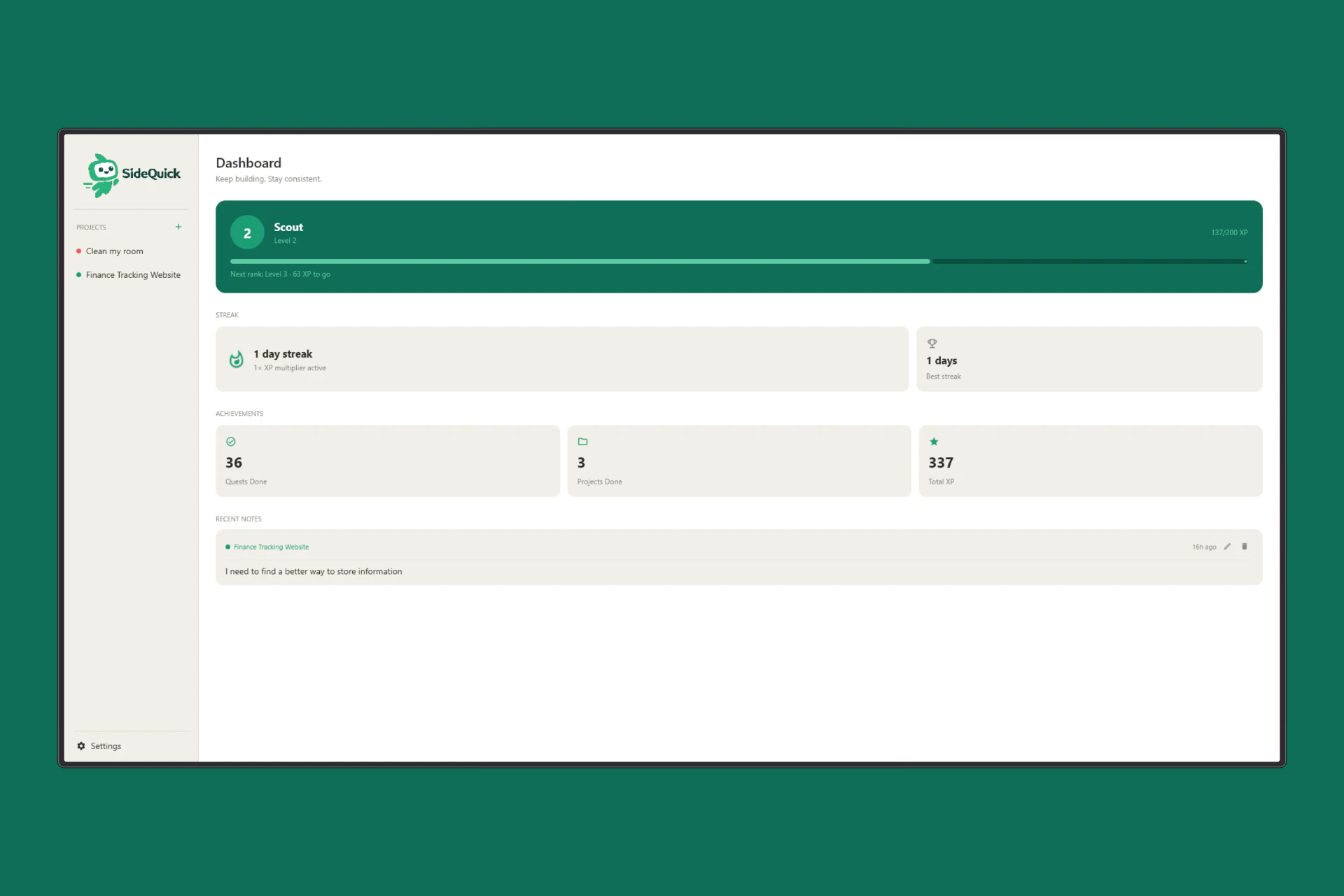Toggle the red status dot beside Clean my room
The image size is (1344, 896).
tap(78, 251)
